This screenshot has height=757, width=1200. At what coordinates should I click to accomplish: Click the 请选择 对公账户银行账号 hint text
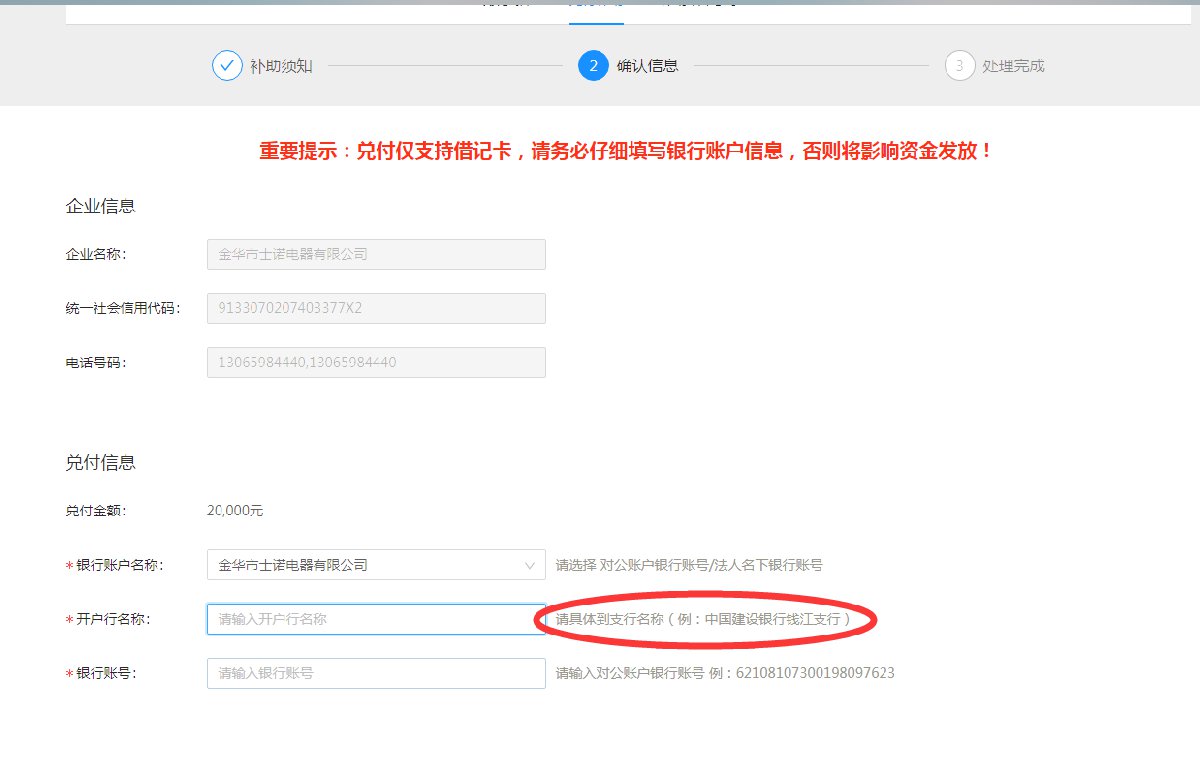tap(689, 565)
